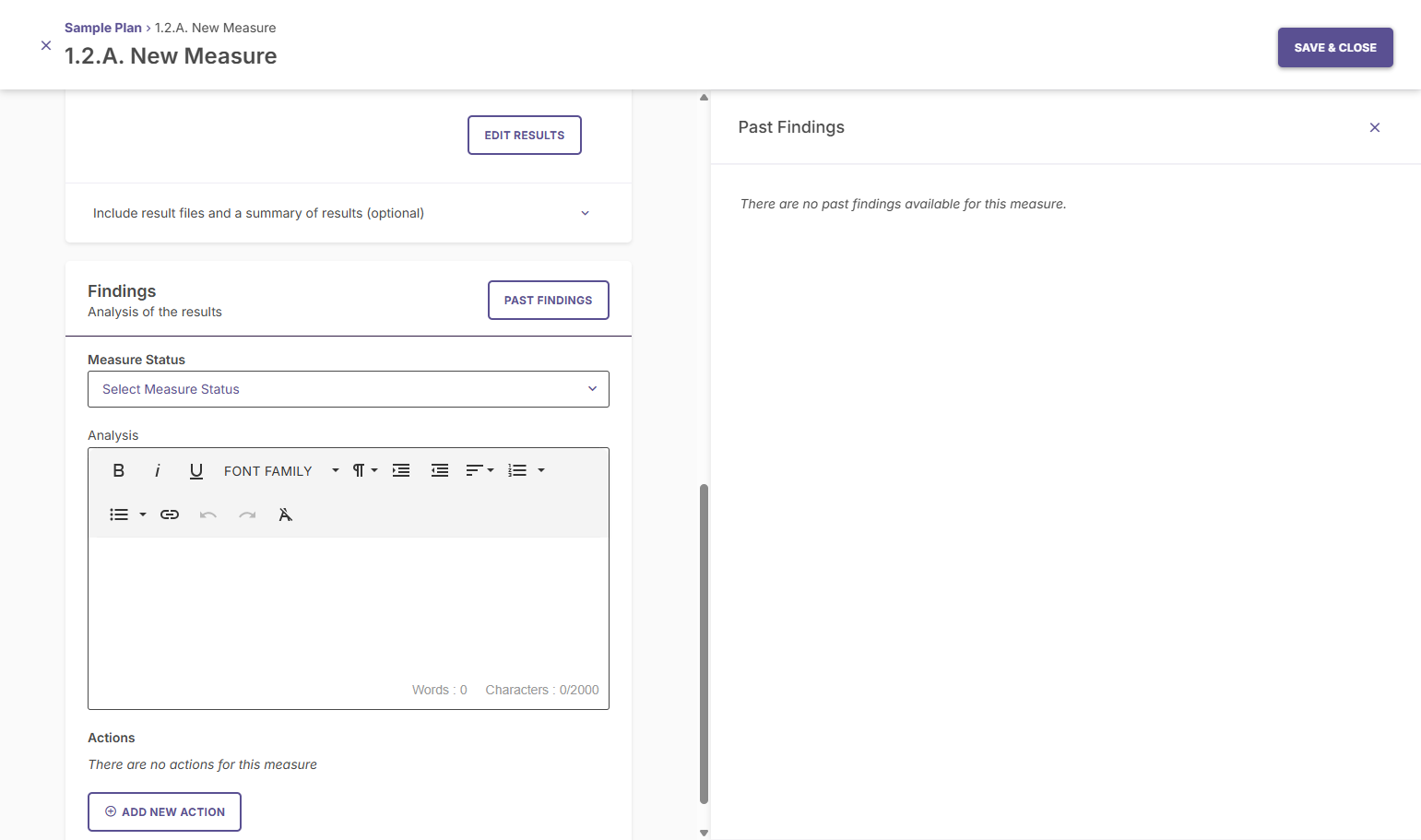1421x840 pixels.
Task: Click the "Characters : 0/2000" counter
Action: 542,690
